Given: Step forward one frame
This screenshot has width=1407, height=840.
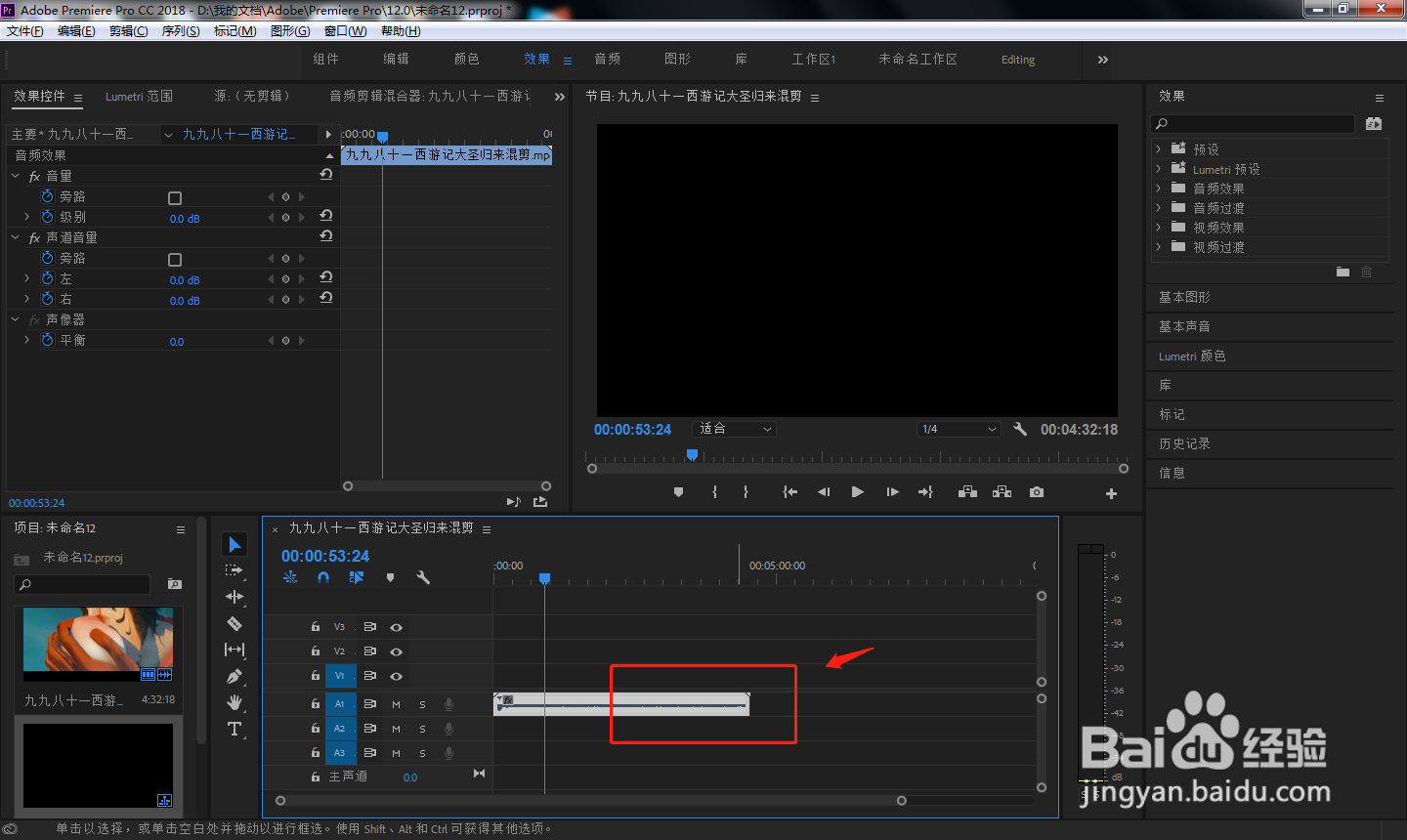Looking at the screenshot, I should (x=892, y=492).
